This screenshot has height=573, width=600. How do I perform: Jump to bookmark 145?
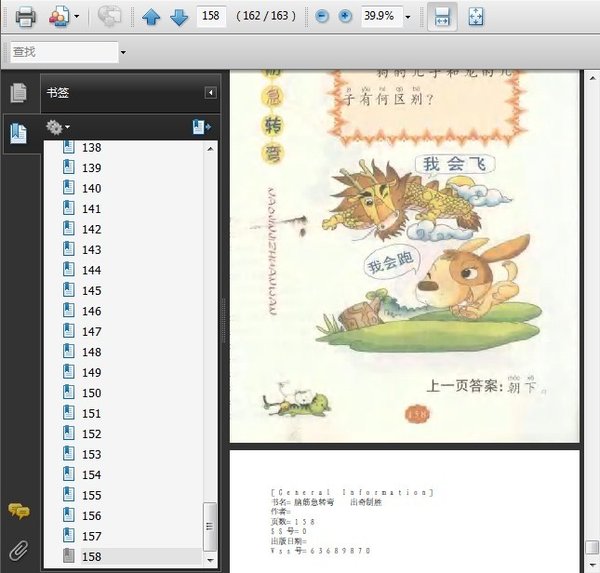pyautogui.click(x=91, y=290)
